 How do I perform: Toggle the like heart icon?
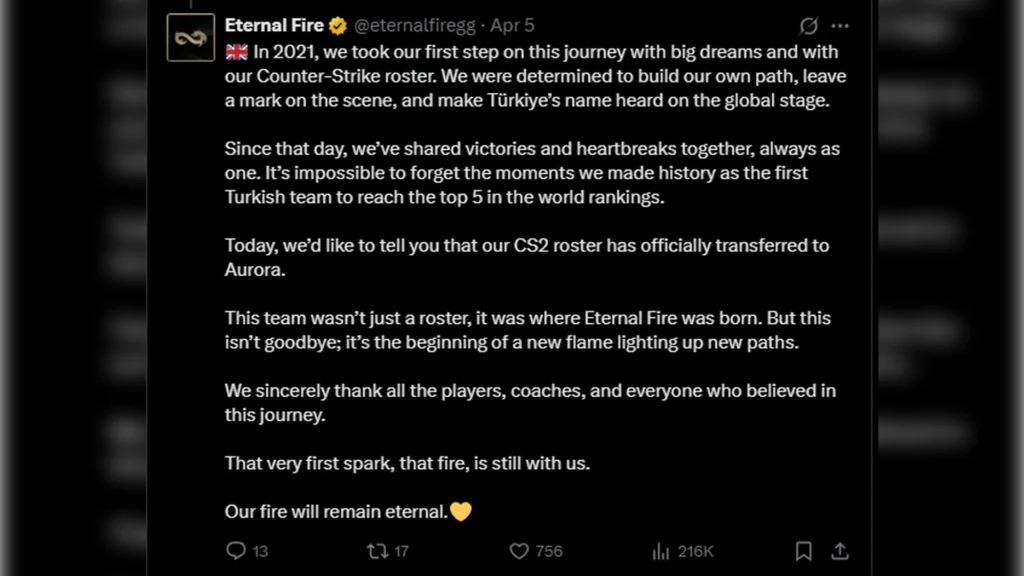[519, 551]
